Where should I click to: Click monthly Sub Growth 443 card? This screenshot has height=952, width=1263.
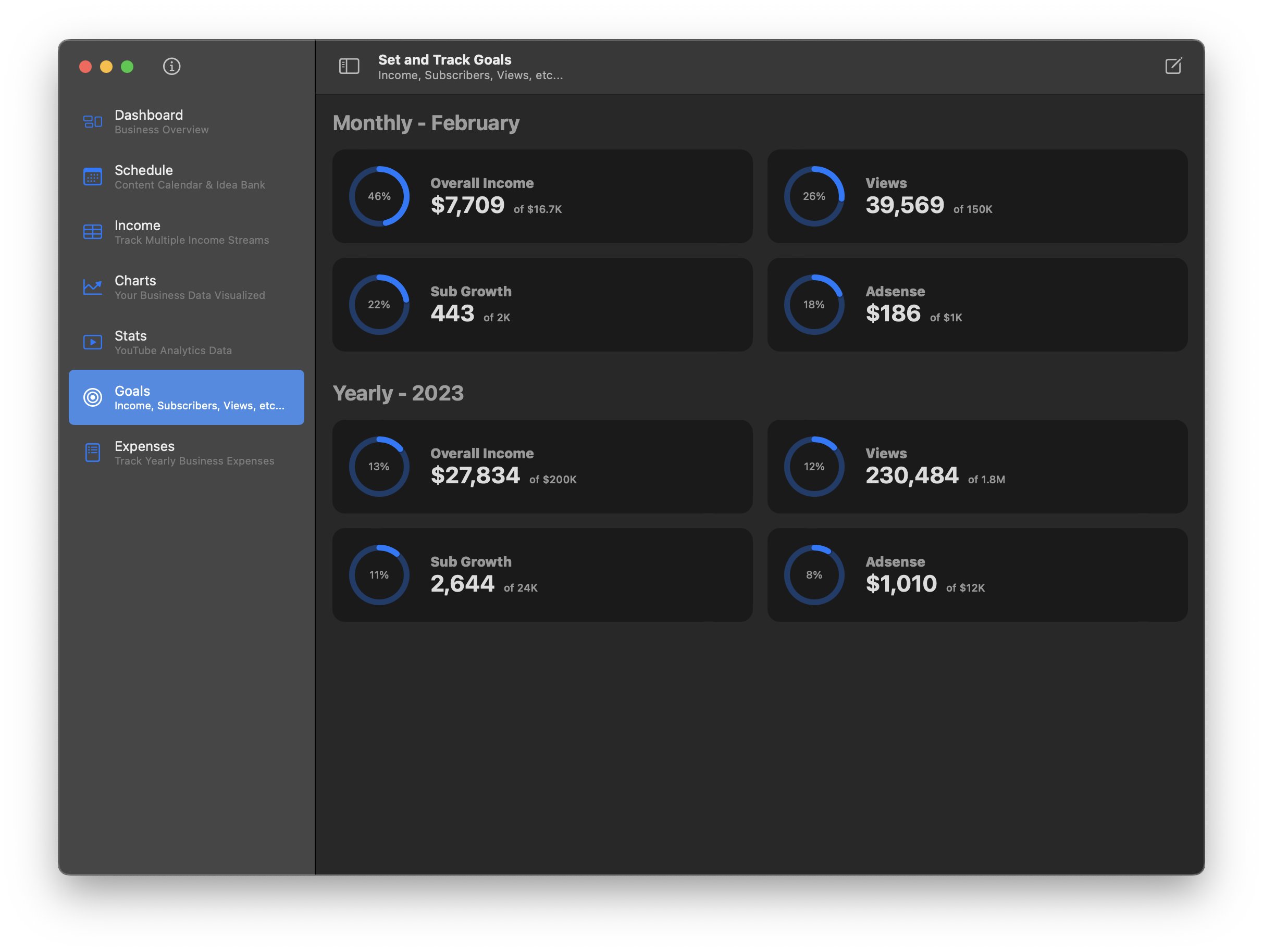click(542, 305)
